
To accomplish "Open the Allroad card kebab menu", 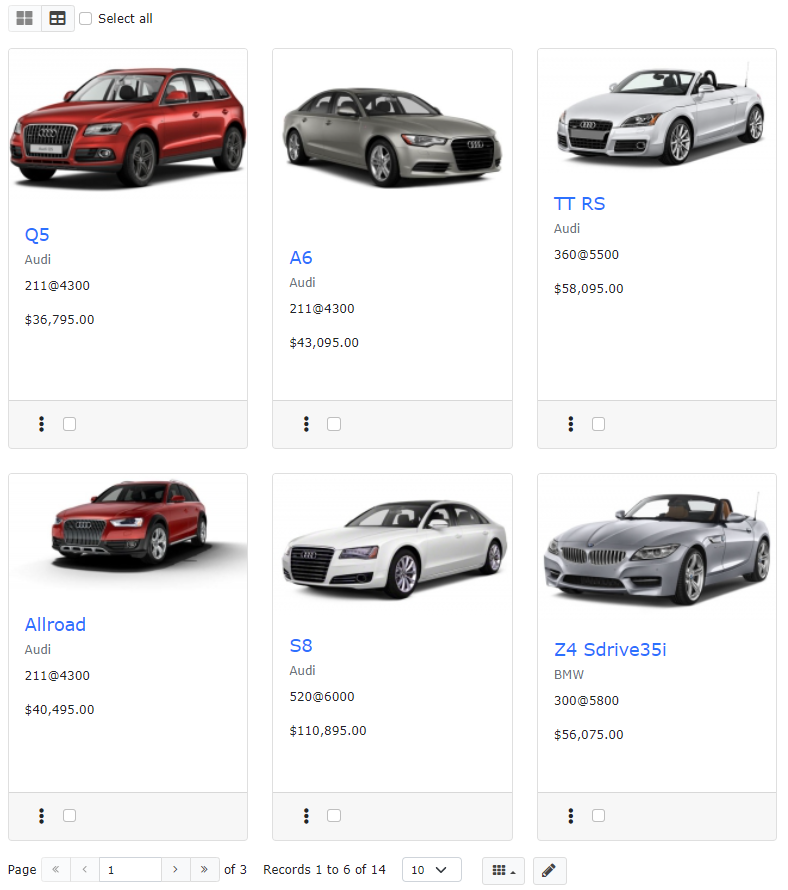I will (41, 816).
